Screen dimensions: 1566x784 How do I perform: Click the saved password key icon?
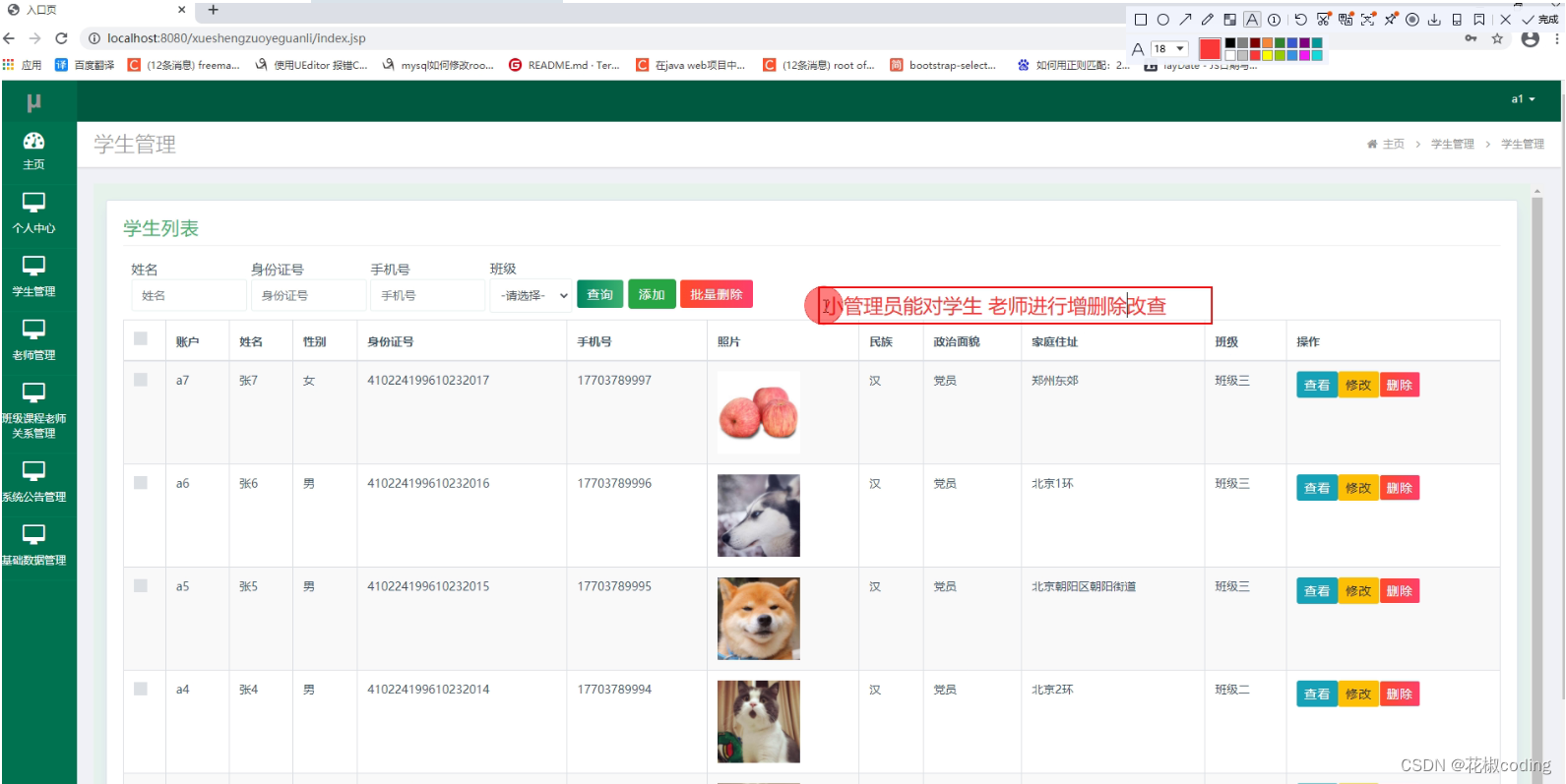pos(1471,38)
